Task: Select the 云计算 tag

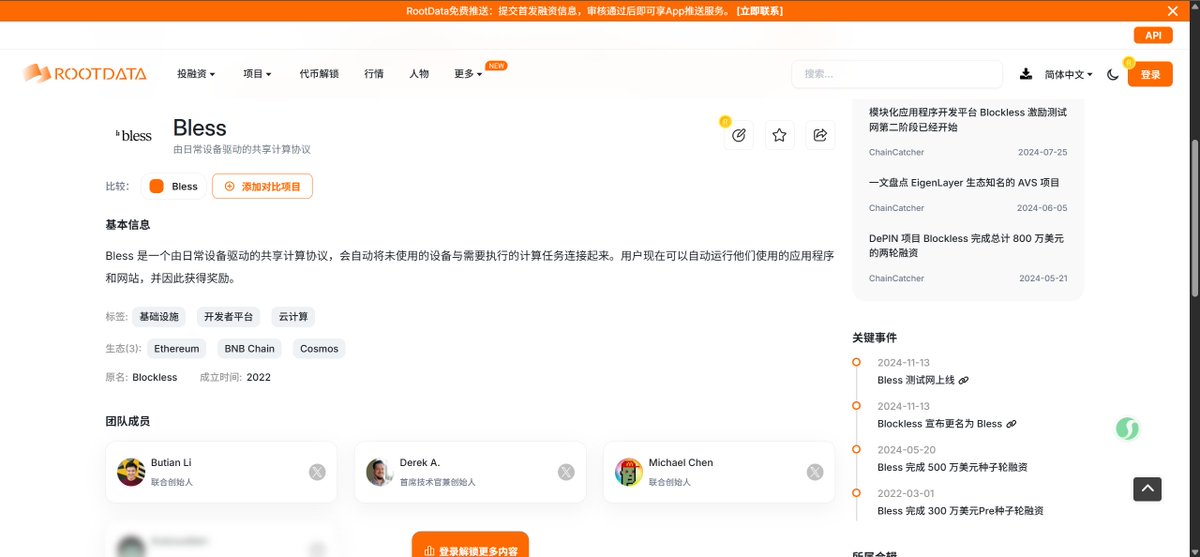Action: (x=293, y=317)
